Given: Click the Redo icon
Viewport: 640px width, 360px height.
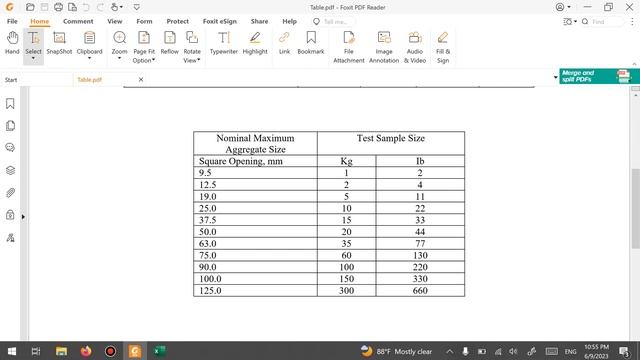Looking at the screenshot, I should 100,7.
